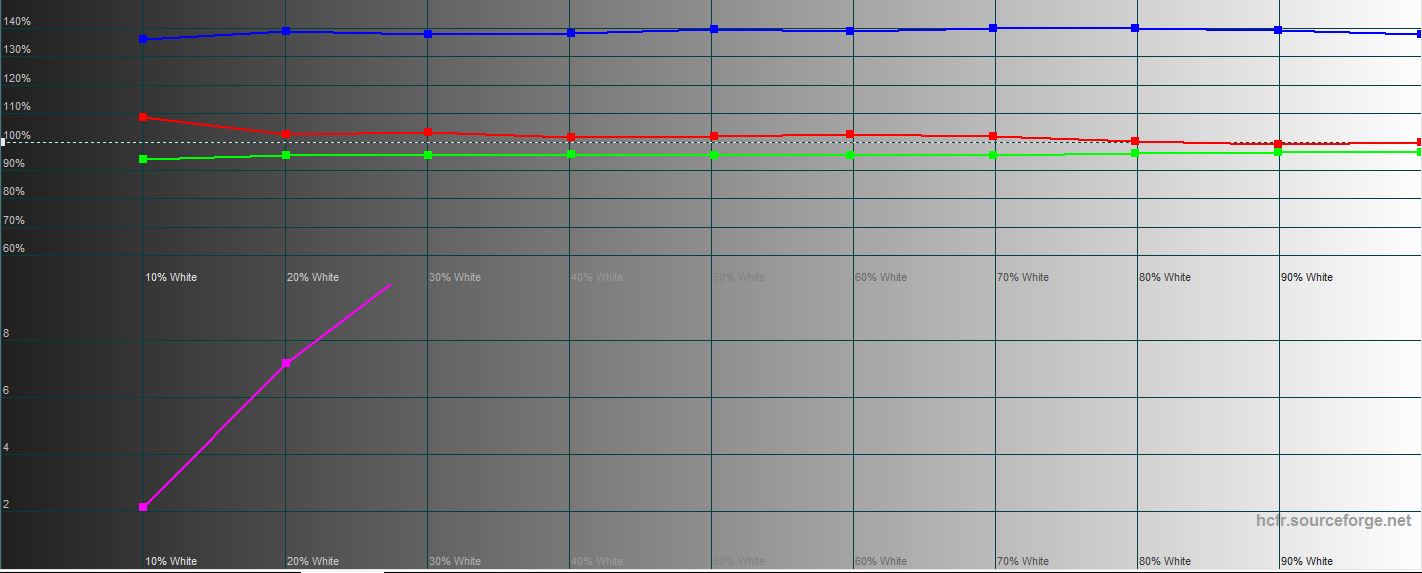Select bottom '90% White' label of delta E graph
Image resolution: width=1422 pixels, height=573 pixels.
[x=1307, y=561]
